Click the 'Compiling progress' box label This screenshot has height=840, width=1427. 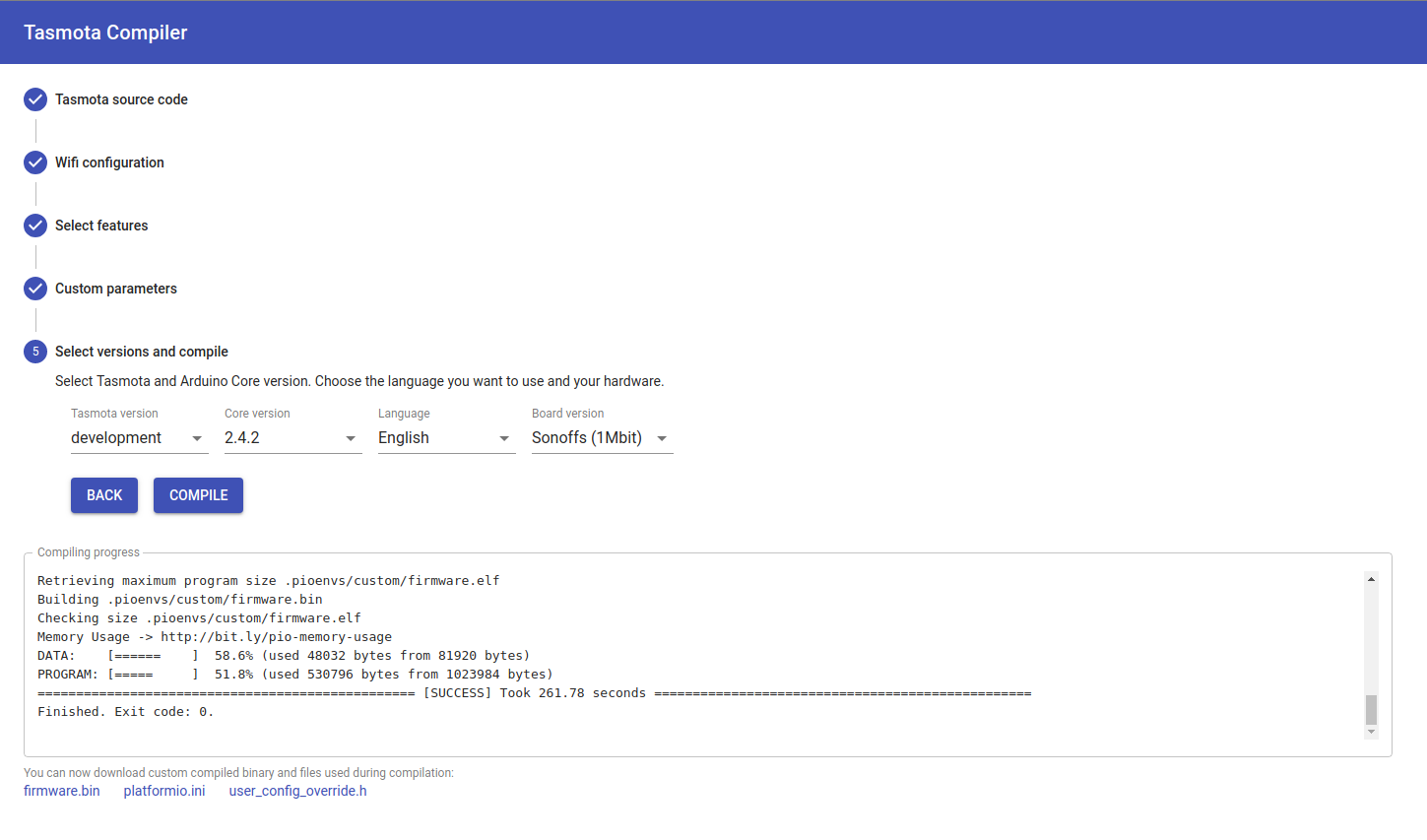(89, 552)
